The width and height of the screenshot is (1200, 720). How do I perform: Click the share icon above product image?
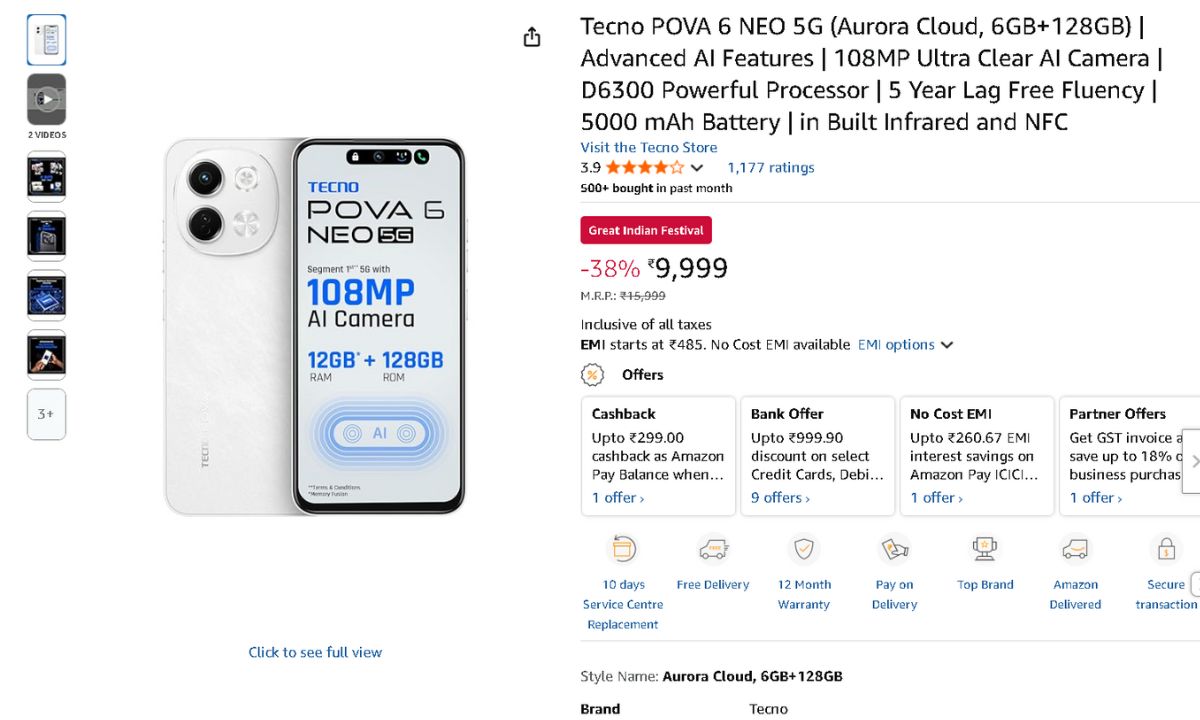point(532,37)
